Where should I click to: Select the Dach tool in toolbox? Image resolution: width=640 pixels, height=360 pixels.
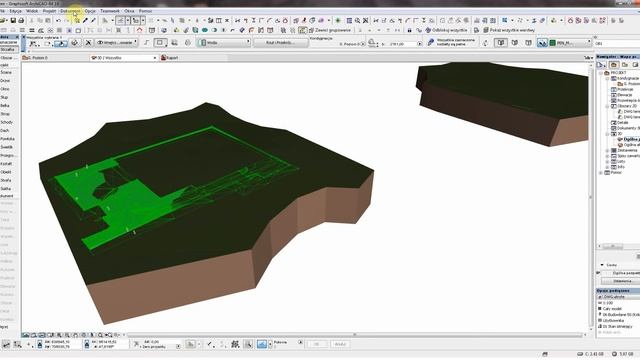pyautogui.click(x=5, y=131)
